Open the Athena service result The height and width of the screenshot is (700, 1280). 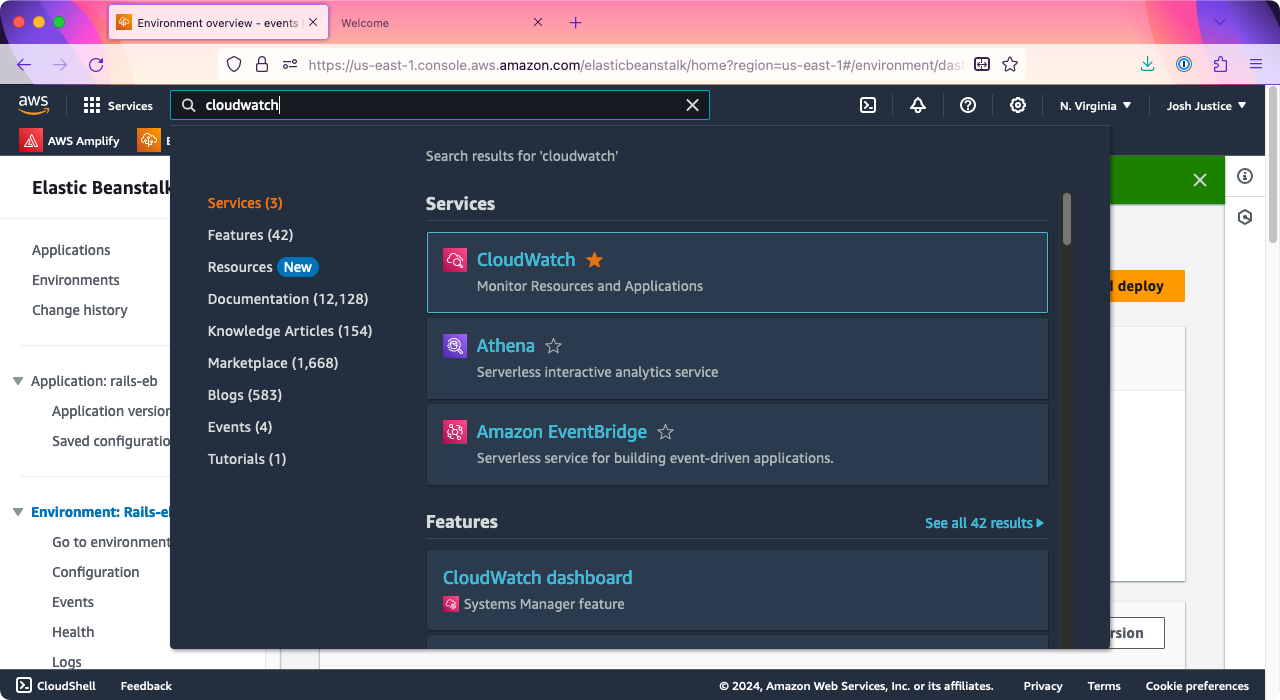point(506,346)
